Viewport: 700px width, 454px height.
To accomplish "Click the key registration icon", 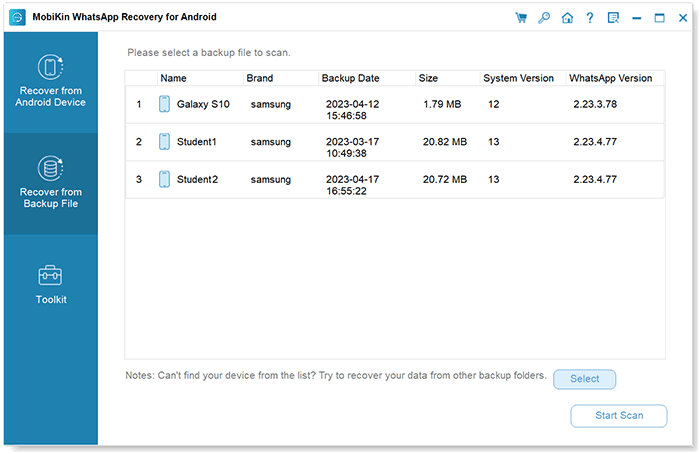I will [544, 18].
